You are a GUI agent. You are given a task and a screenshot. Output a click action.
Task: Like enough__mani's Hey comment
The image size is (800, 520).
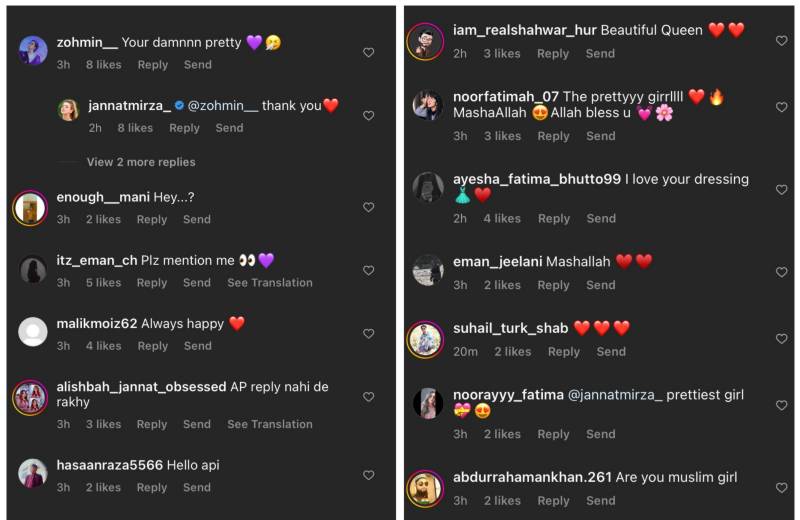click(x=368, y=207)
